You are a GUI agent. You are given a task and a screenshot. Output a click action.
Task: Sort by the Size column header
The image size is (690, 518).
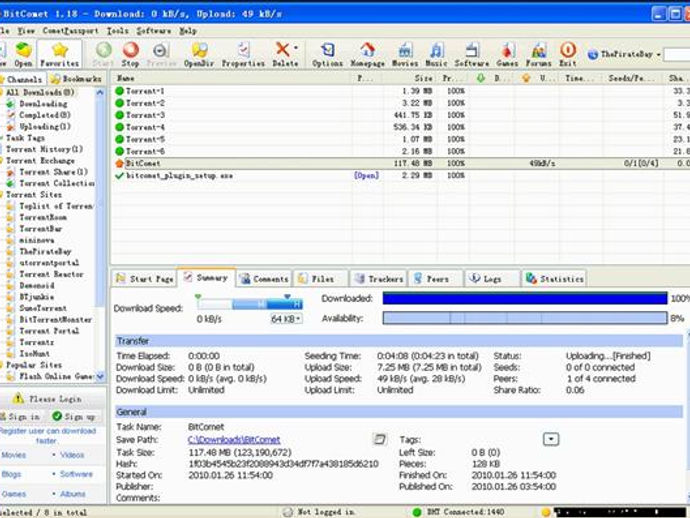point(411,78)
